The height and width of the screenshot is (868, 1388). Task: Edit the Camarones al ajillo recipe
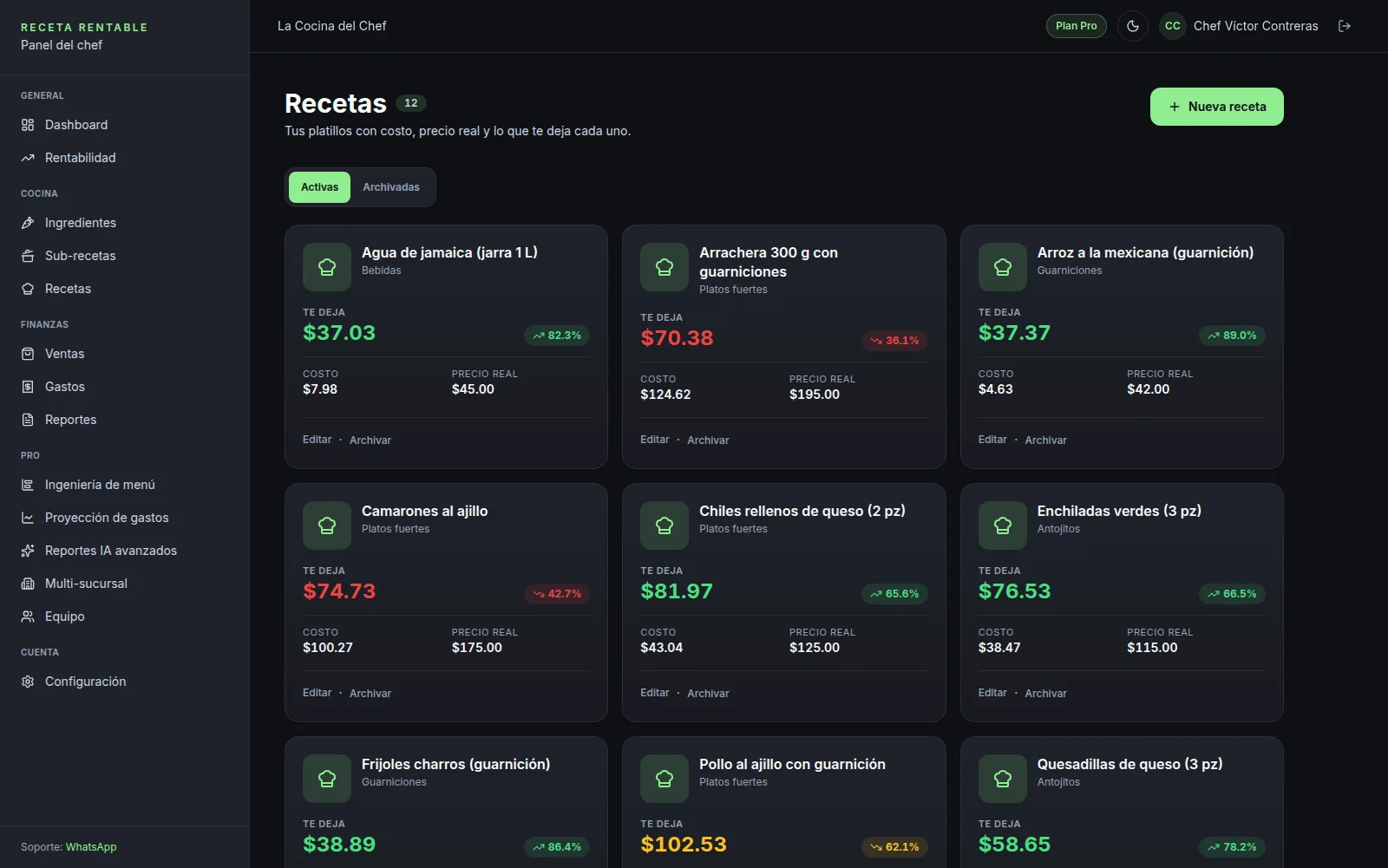point(317,693)
